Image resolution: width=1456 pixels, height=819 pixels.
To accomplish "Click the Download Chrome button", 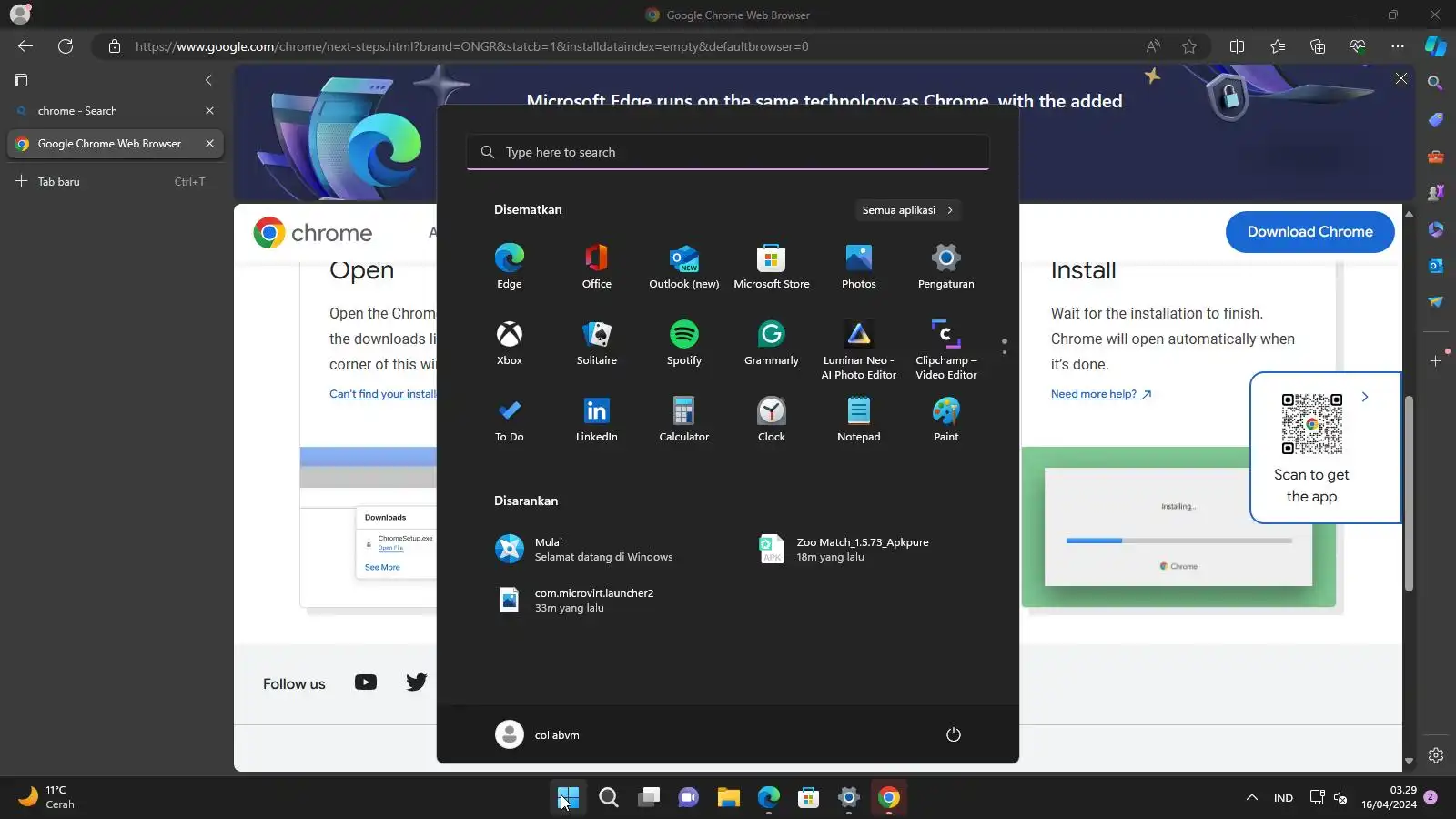I will 1309,232.
